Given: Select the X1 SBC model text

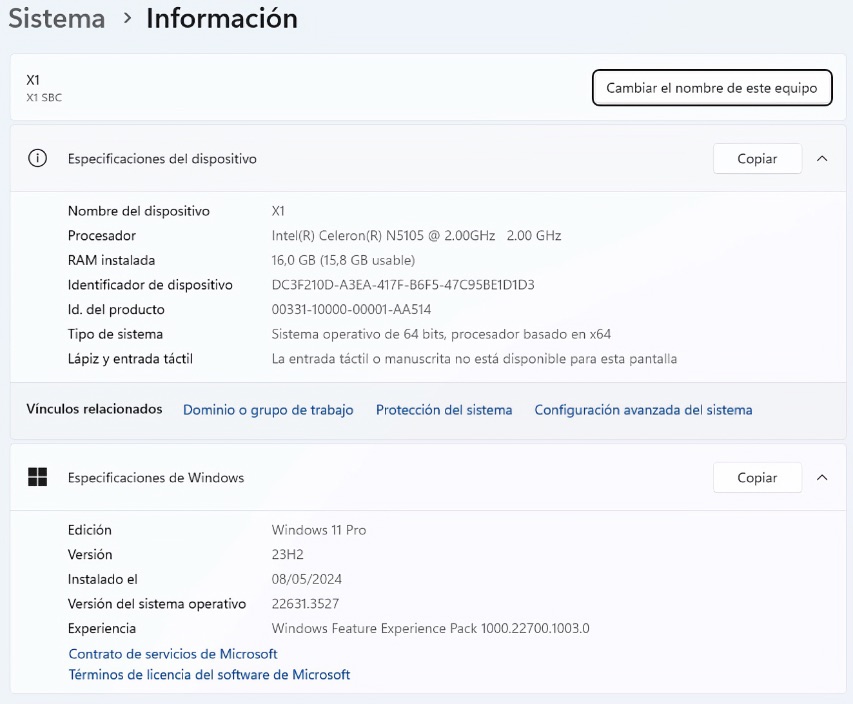Looking at the screenshot, I should point(44,97).
